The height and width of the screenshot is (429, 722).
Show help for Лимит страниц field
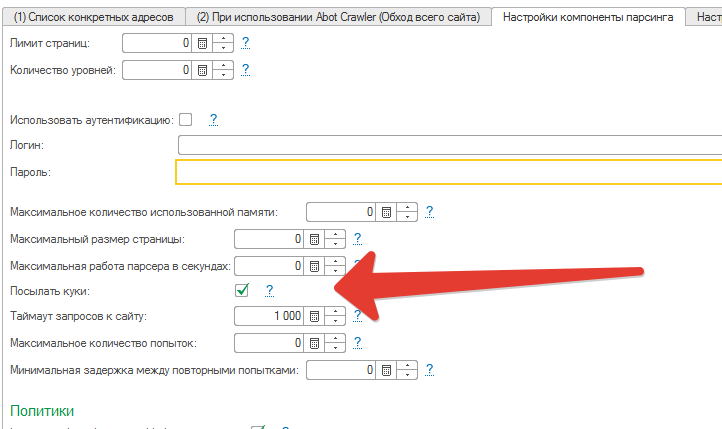(x=246, y=43)
